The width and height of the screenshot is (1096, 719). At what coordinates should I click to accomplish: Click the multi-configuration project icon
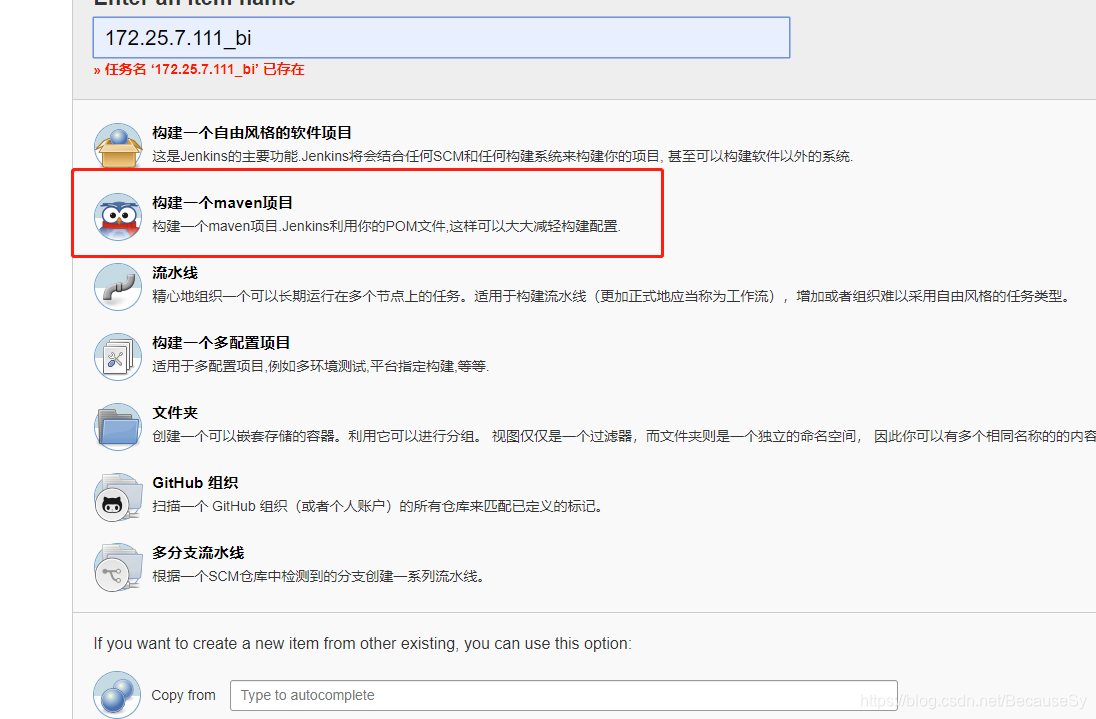click(x=118, y=356)
